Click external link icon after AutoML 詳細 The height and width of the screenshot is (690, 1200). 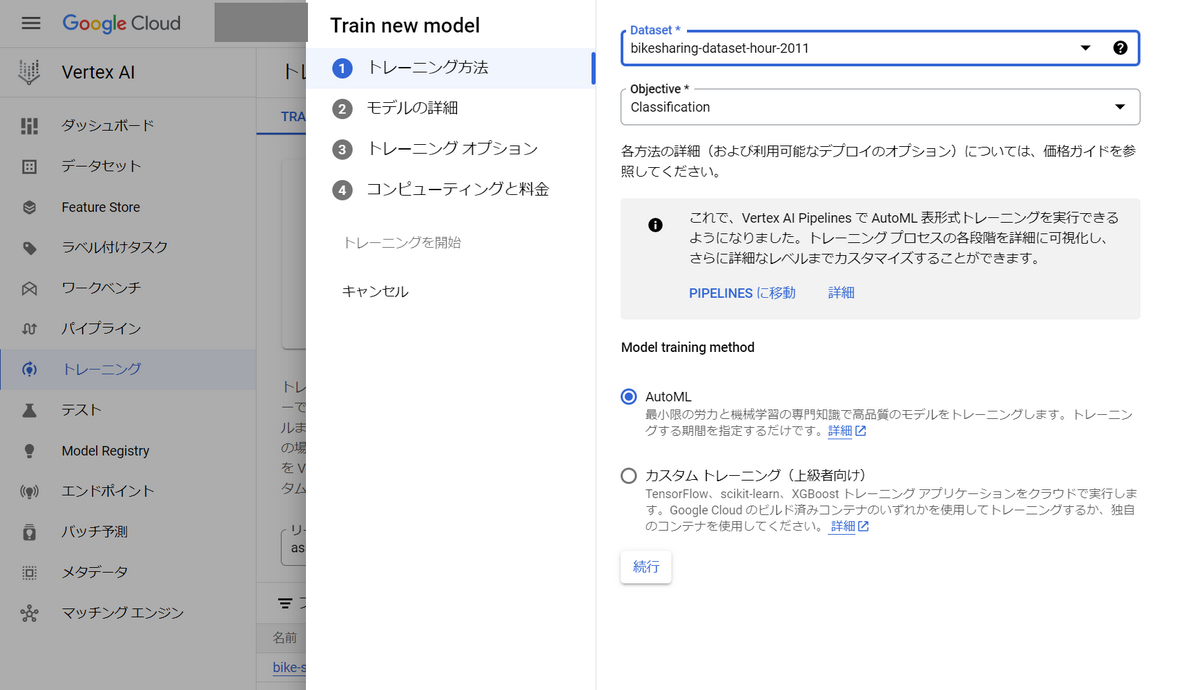860,431
